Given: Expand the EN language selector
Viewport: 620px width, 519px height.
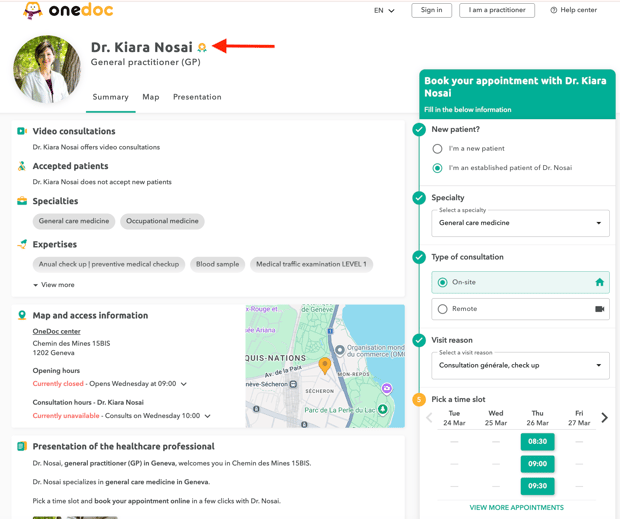Looking at the screenshot, I should [384, 11].
